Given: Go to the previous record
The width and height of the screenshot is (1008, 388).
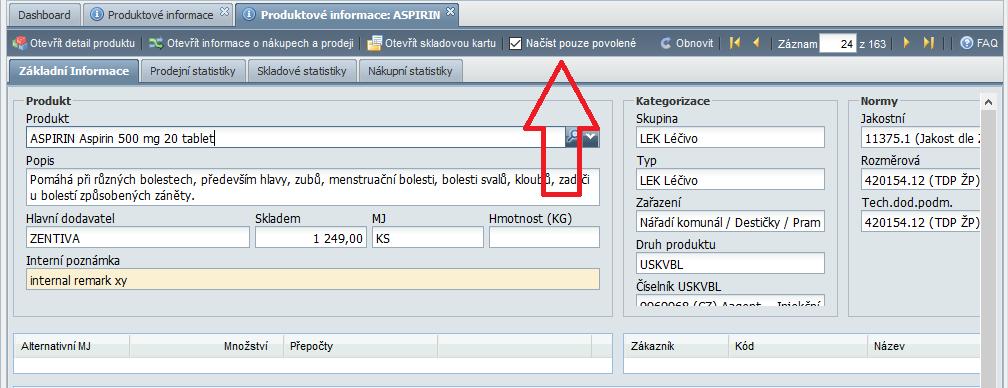Looking at the screenshot, I should coord(756,43).
